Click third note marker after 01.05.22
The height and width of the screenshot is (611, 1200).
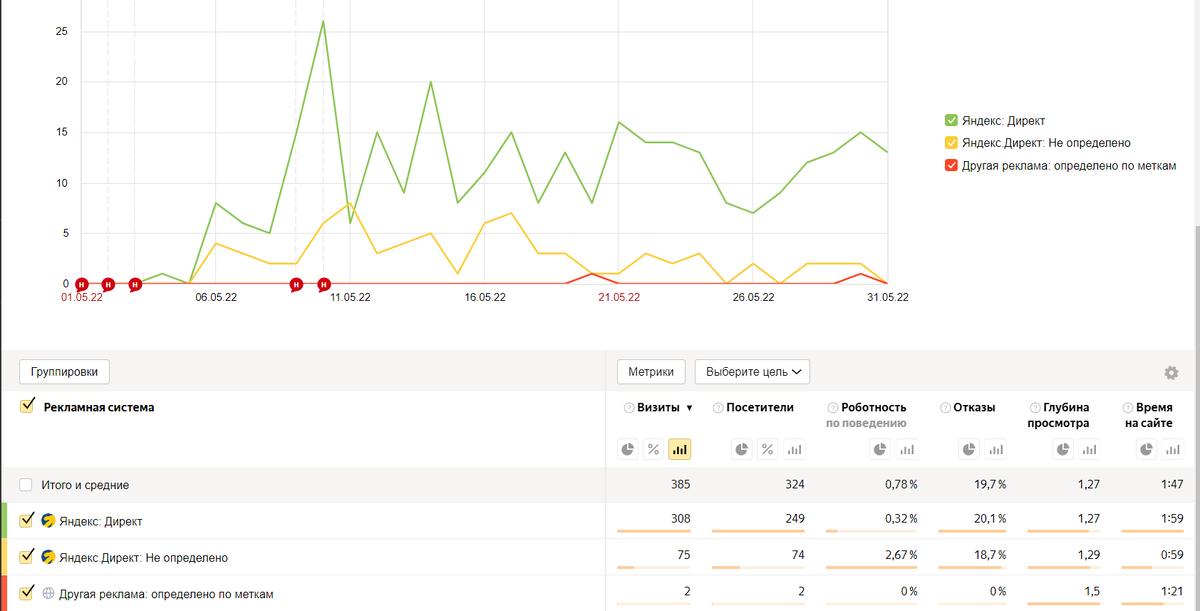tap(135, 285)
